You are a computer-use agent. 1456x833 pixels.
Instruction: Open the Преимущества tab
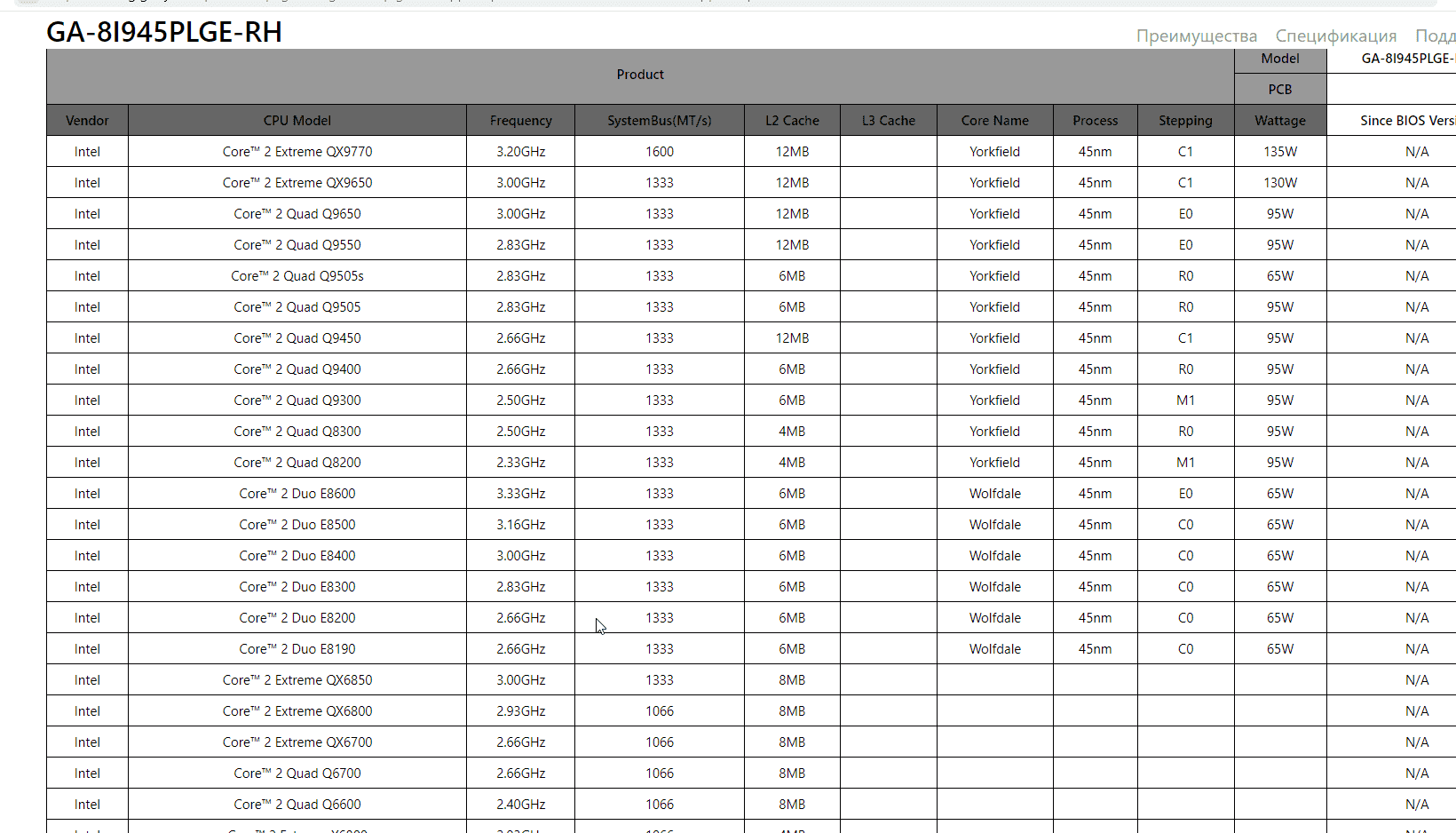(x=1196, y=36)
